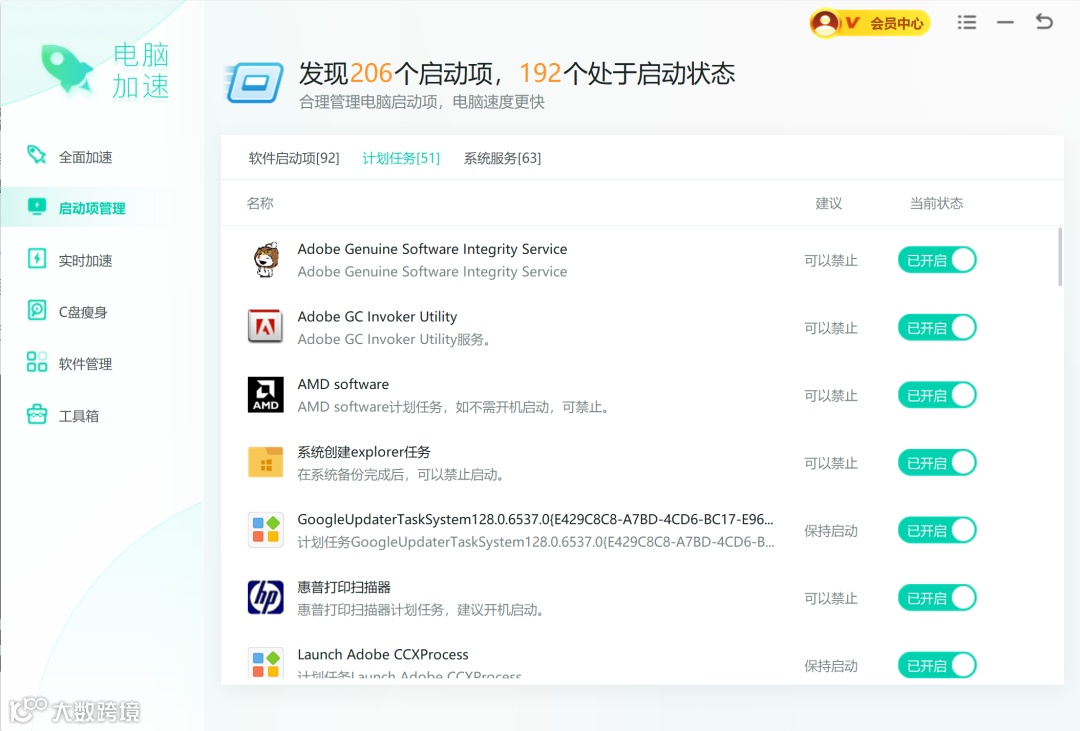Select Adobe Genuine Software Integrity Service title
1080x731 pixels.
pyautogui.click(x=433, y=249)
